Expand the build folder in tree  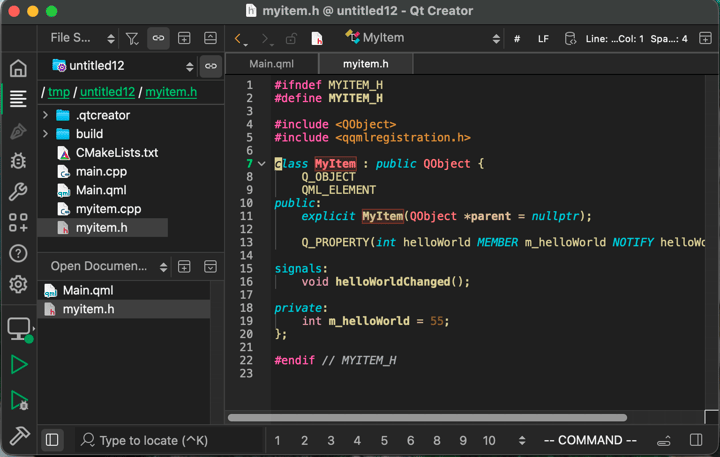tap(45, 134)
